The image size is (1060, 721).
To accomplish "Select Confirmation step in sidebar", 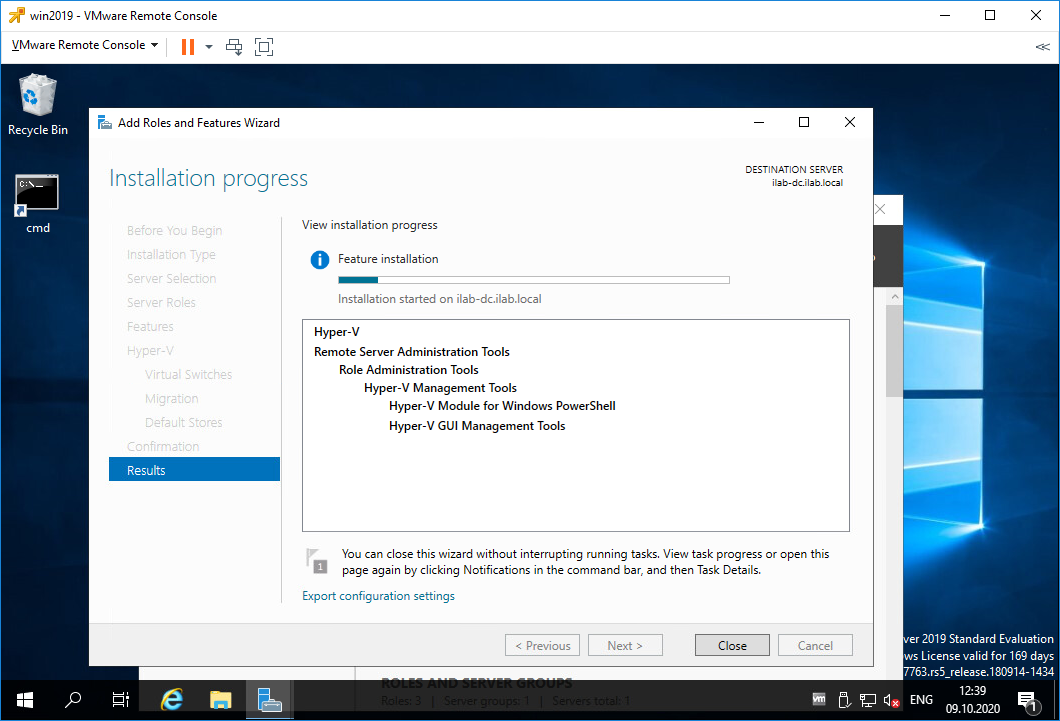I will point(163,447).
